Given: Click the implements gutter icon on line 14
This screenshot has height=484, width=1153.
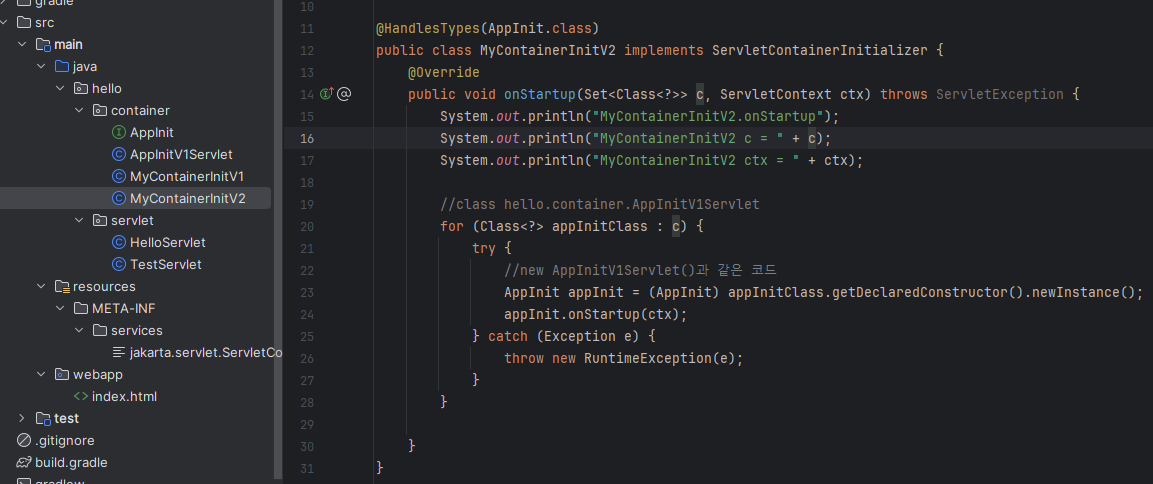Looking at the screenshot, I should pos(327,93).
